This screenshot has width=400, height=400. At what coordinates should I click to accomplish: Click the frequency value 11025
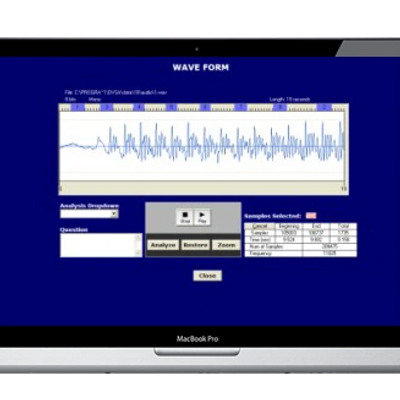(x=329, y=253)
